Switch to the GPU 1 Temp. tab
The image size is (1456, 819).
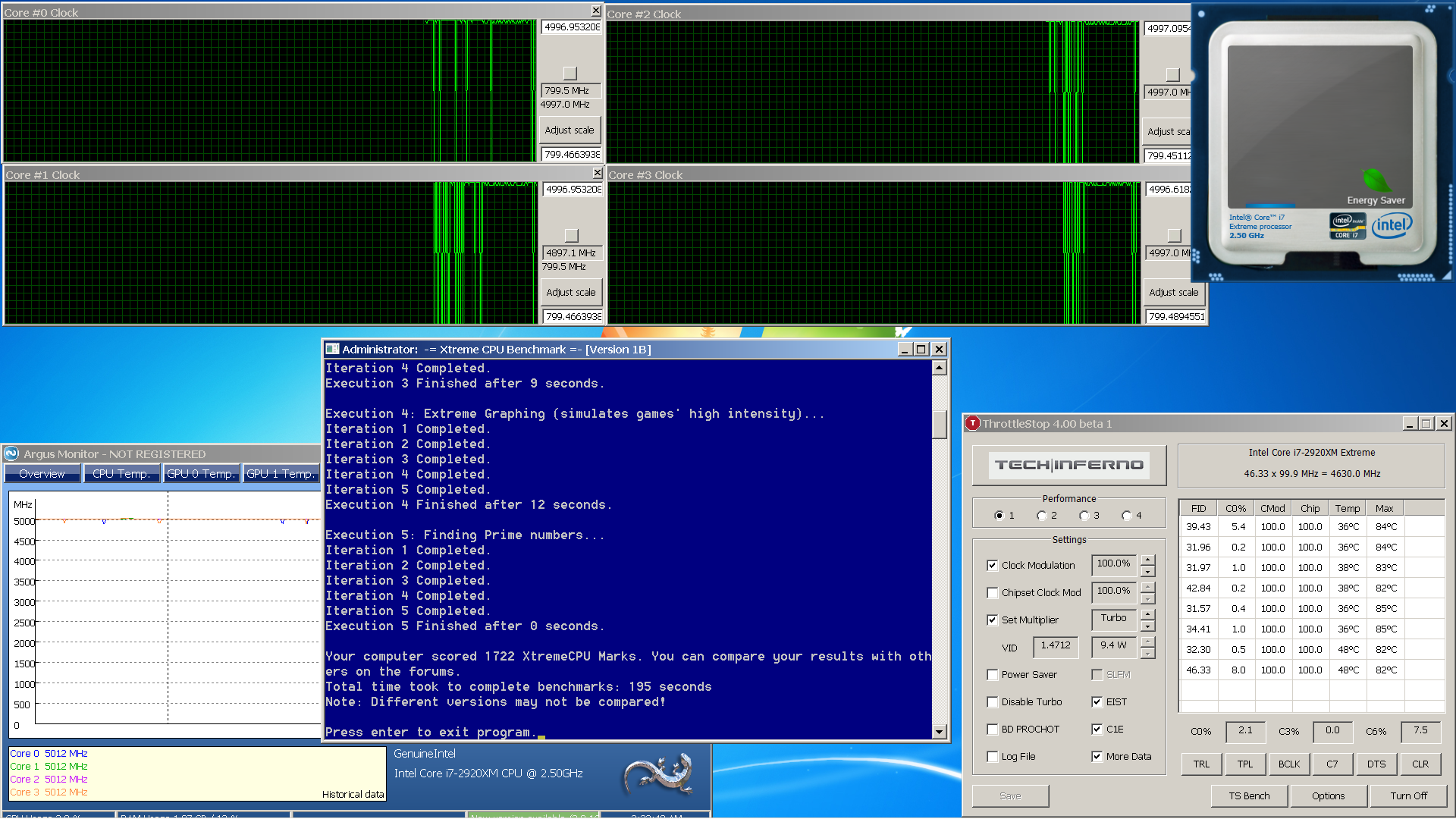click(281, 474)
